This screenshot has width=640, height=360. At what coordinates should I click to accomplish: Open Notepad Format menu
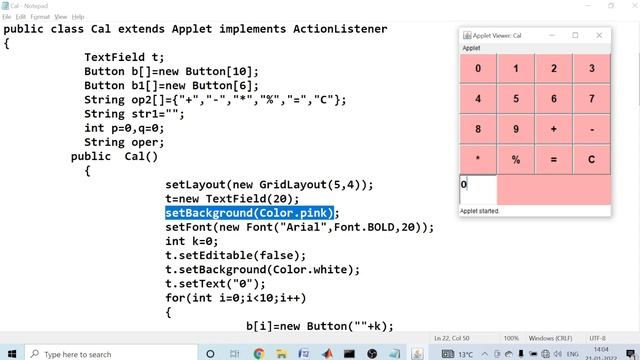(40, 17)
